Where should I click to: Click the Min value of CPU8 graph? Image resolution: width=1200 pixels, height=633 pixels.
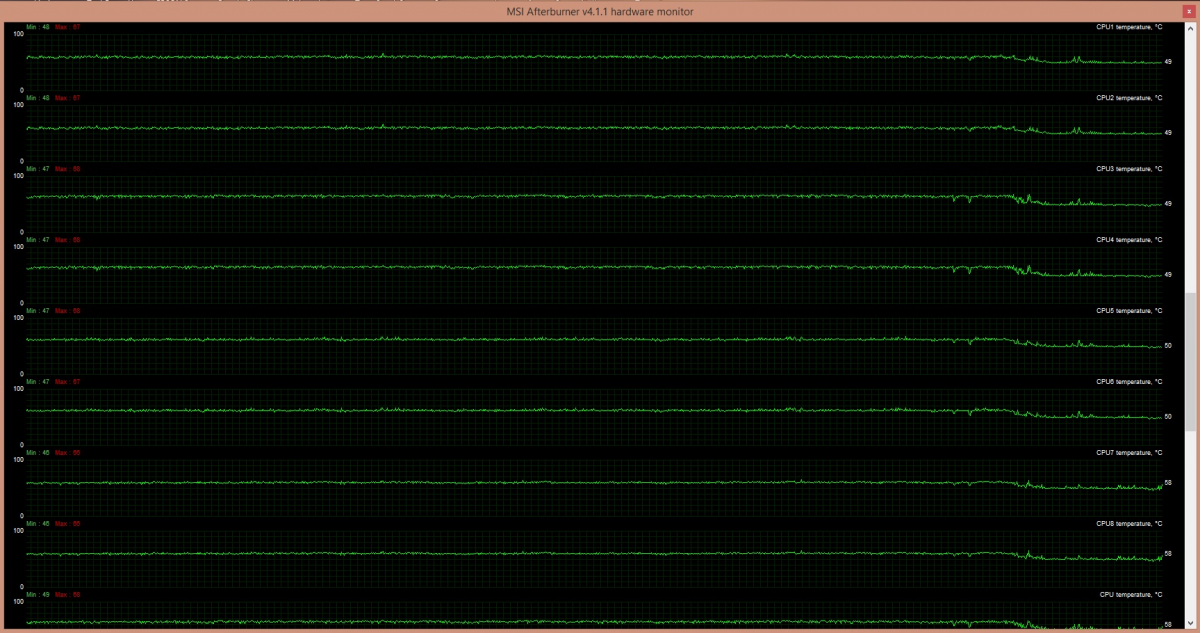[x=38, y=524]
